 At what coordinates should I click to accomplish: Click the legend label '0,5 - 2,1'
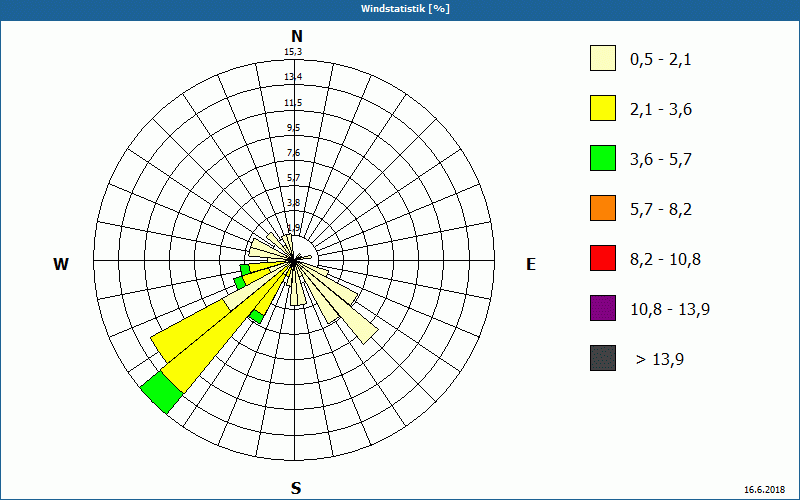(661, 60)
